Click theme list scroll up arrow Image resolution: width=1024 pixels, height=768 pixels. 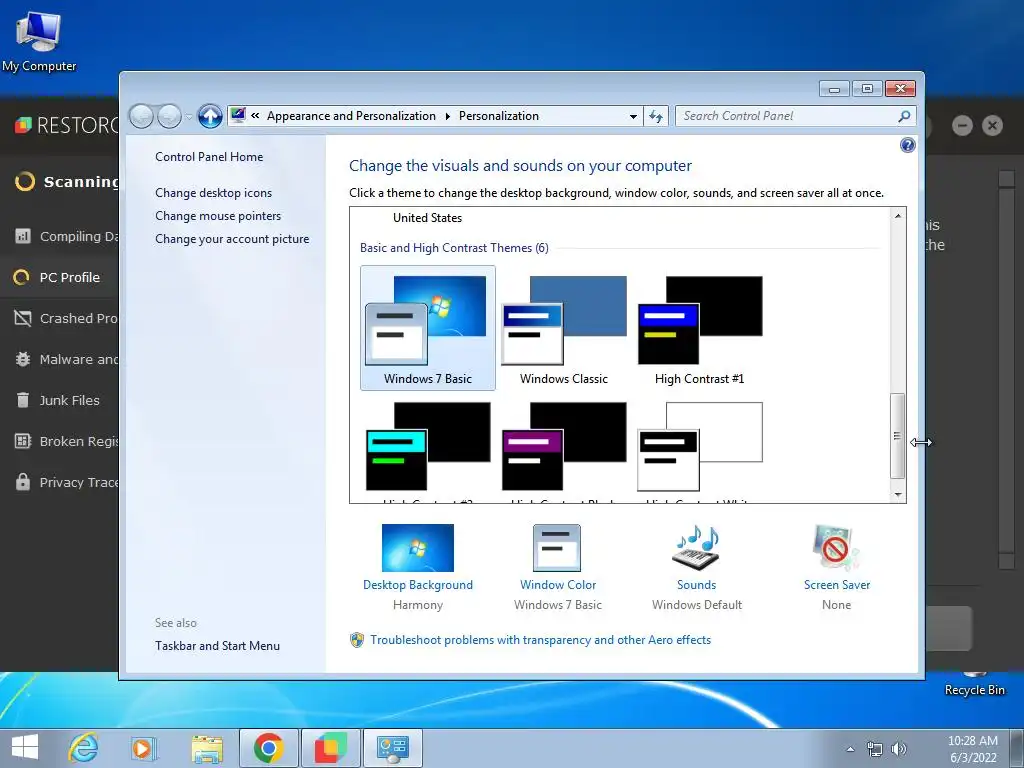[x=898, y=216]
